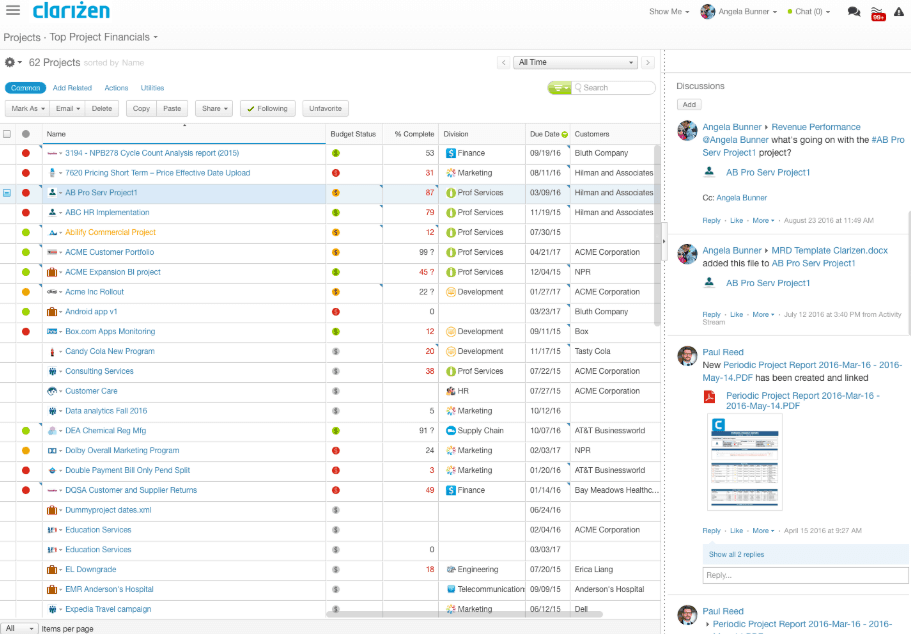This screenshot has width=911, height=634.
Task: Tick the select-all checkbox in the table header
Action: [7, 134]
